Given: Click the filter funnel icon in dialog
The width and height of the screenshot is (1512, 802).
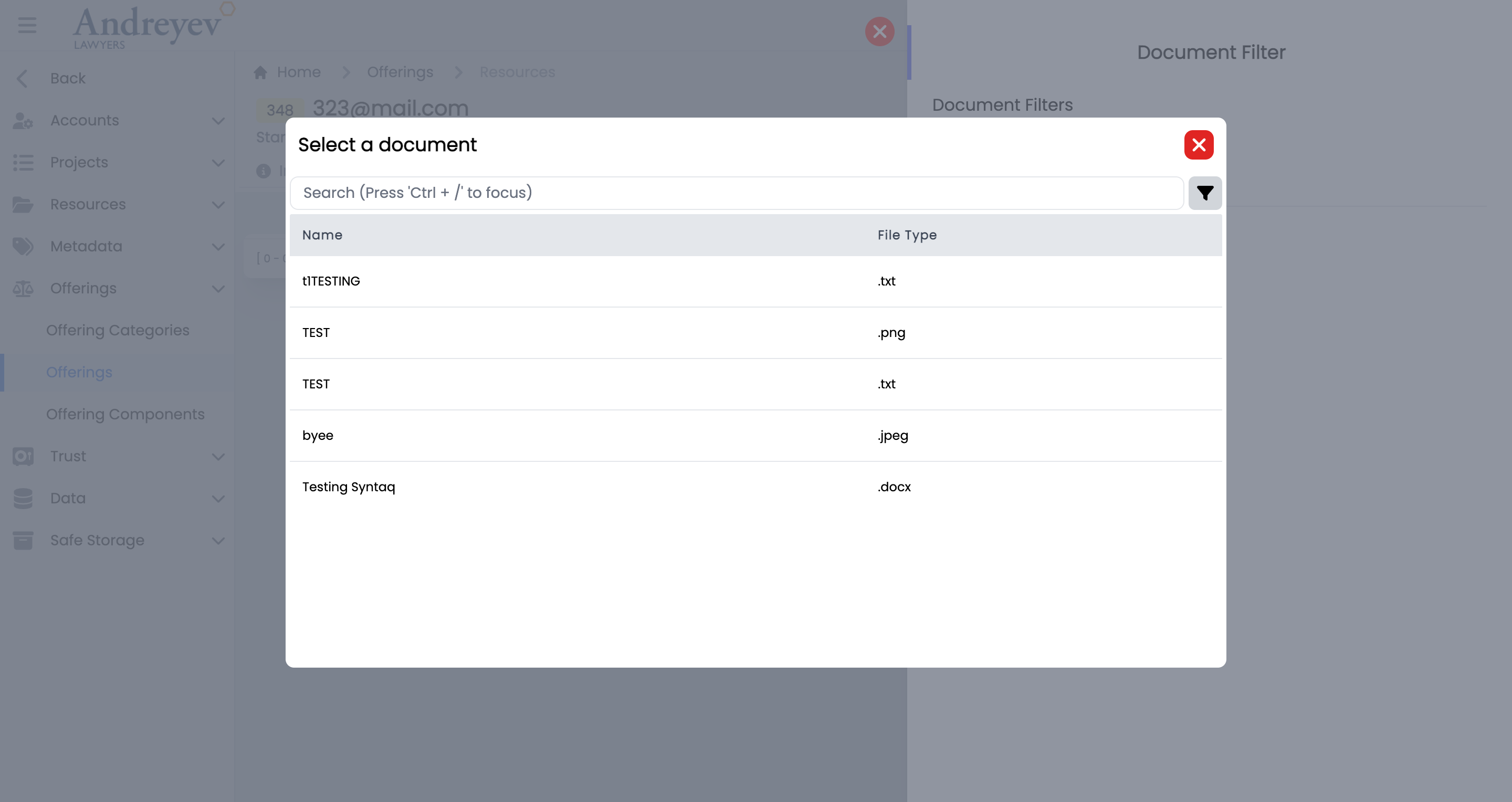Looking at the screenshot, I should [1204, 193].
